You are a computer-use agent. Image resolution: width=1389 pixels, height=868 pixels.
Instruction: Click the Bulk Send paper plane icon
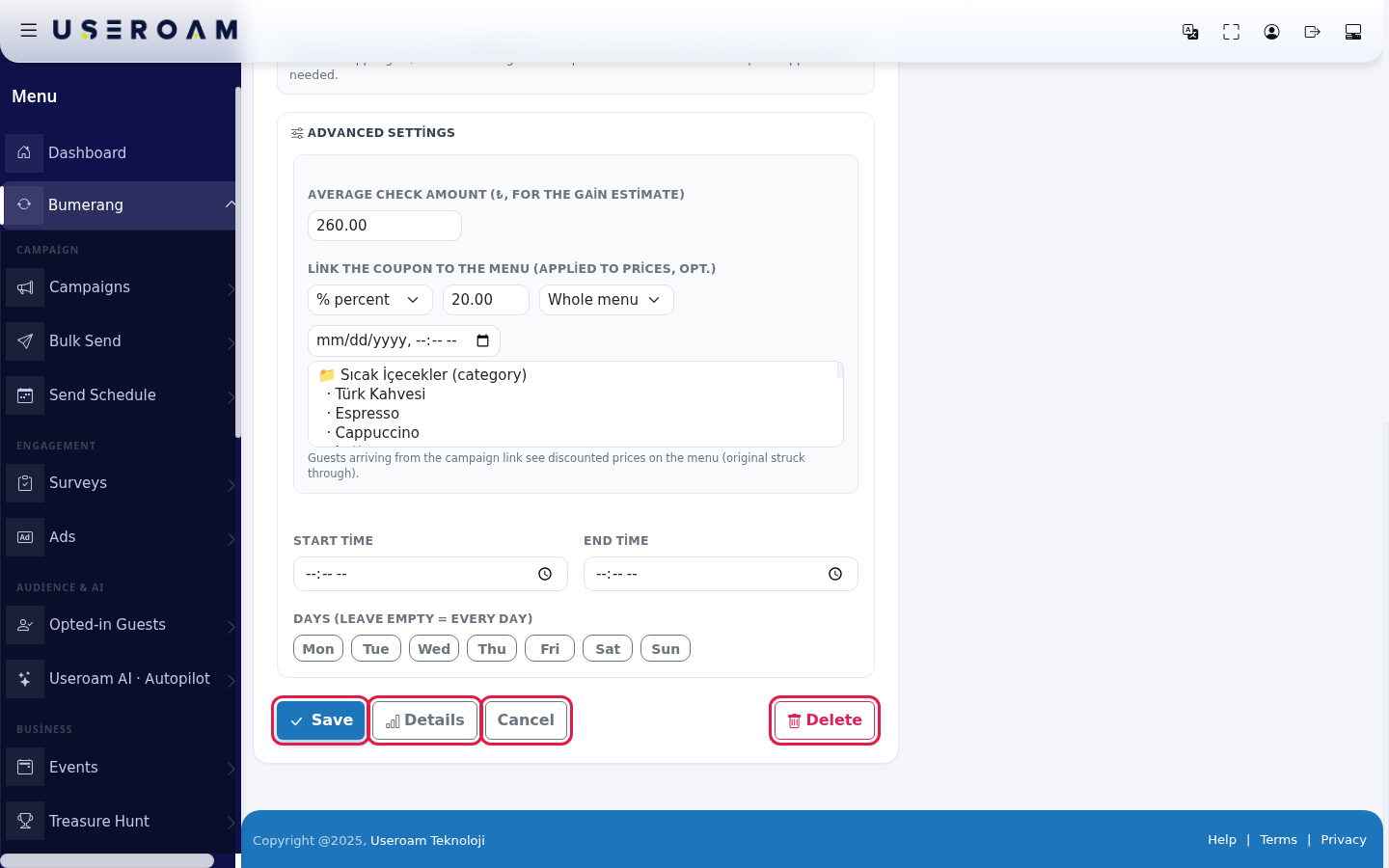coord(25,341)
